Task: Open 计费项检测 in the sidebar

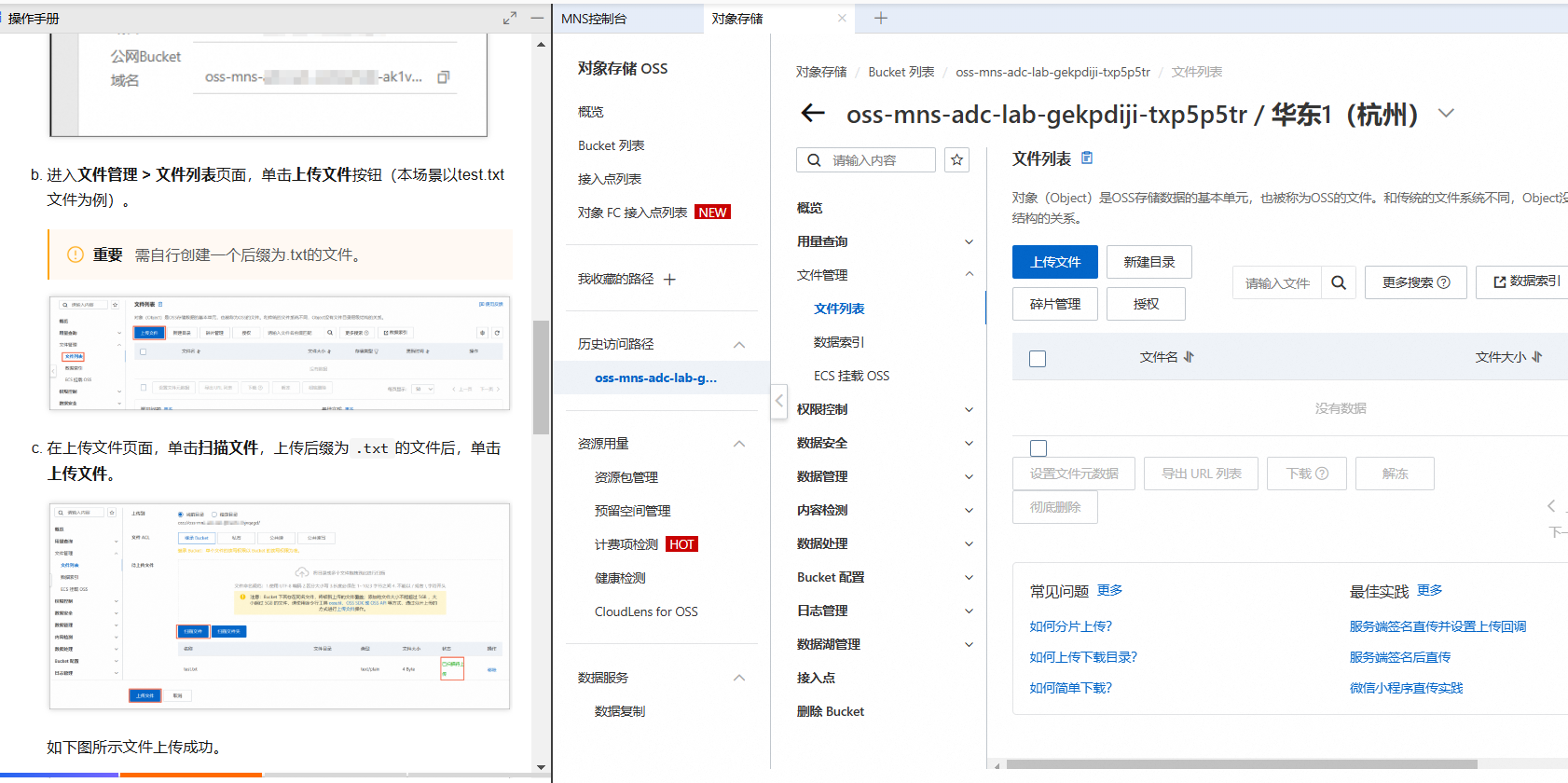Action: pyautogui.click(x=626, y=544)
